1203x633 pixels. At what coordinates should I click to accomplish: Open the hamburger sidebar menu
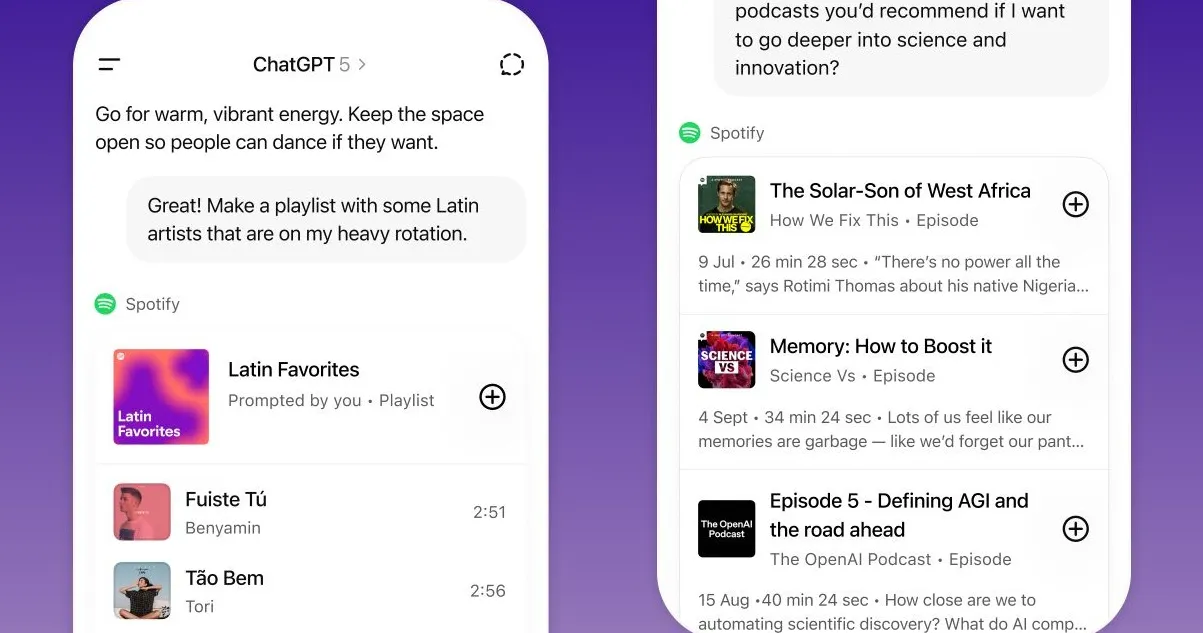109,65
